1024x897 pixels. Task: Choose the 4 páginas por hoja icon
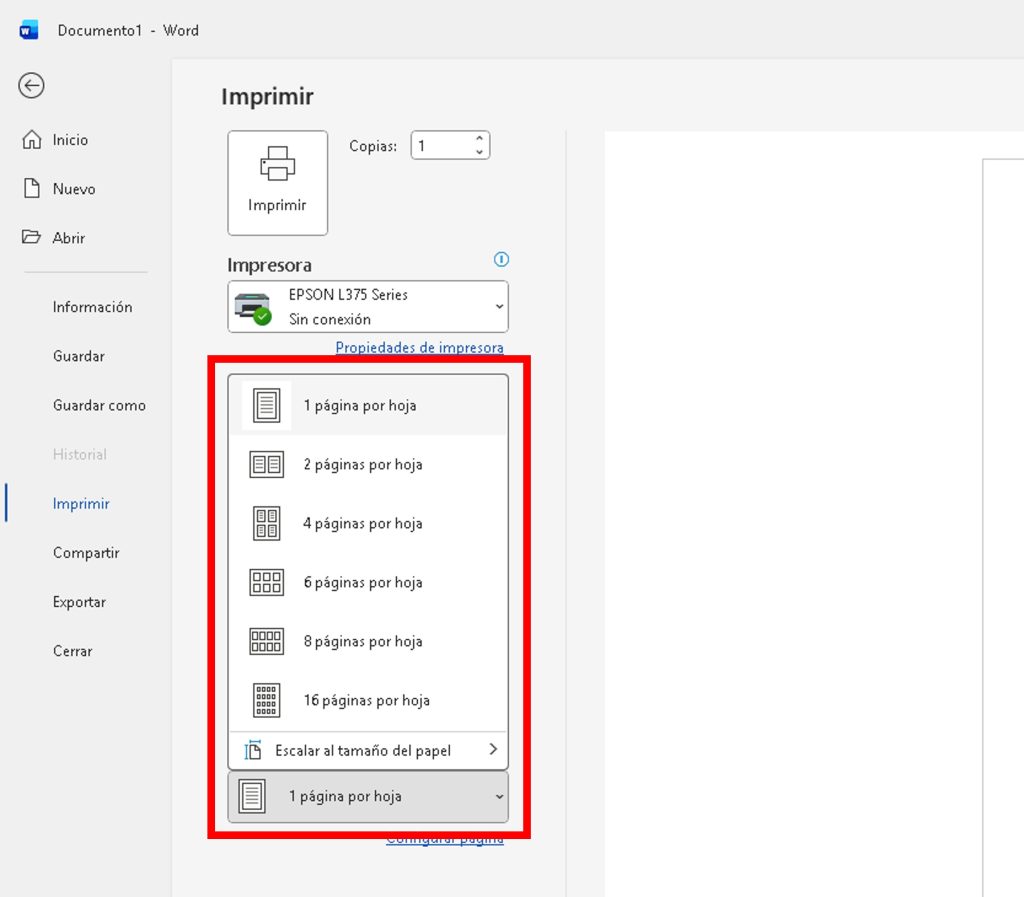coord(266,524)
